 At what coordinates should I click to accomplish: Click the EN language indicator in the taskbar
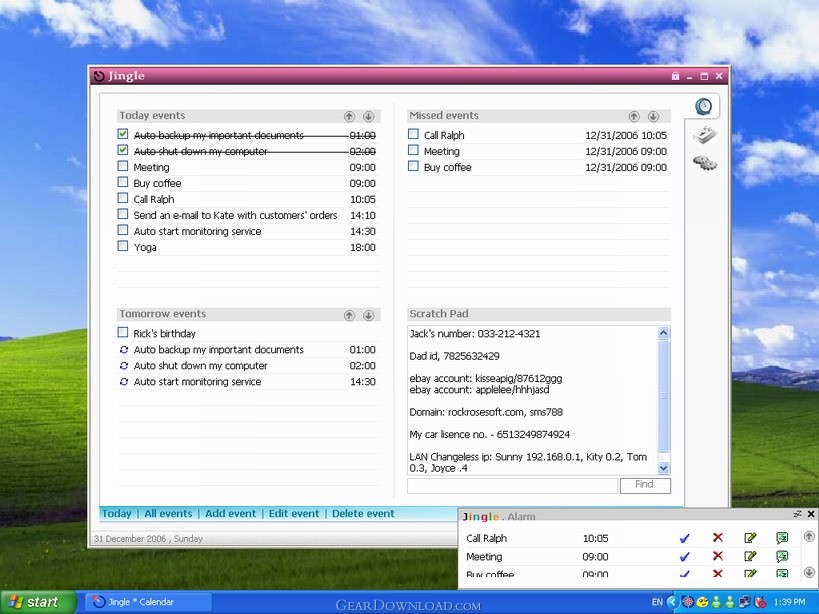pyautogui.click(x=657, y=602)
